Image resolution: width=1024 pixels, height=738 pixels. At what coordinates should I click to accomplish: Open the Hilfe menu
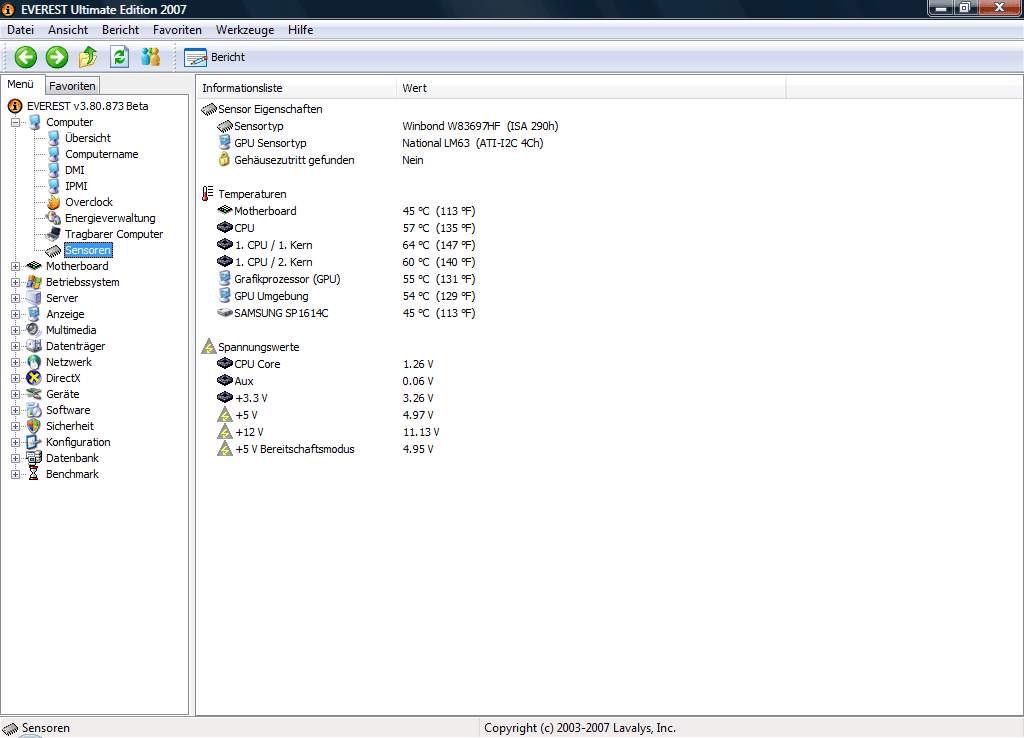300,30
